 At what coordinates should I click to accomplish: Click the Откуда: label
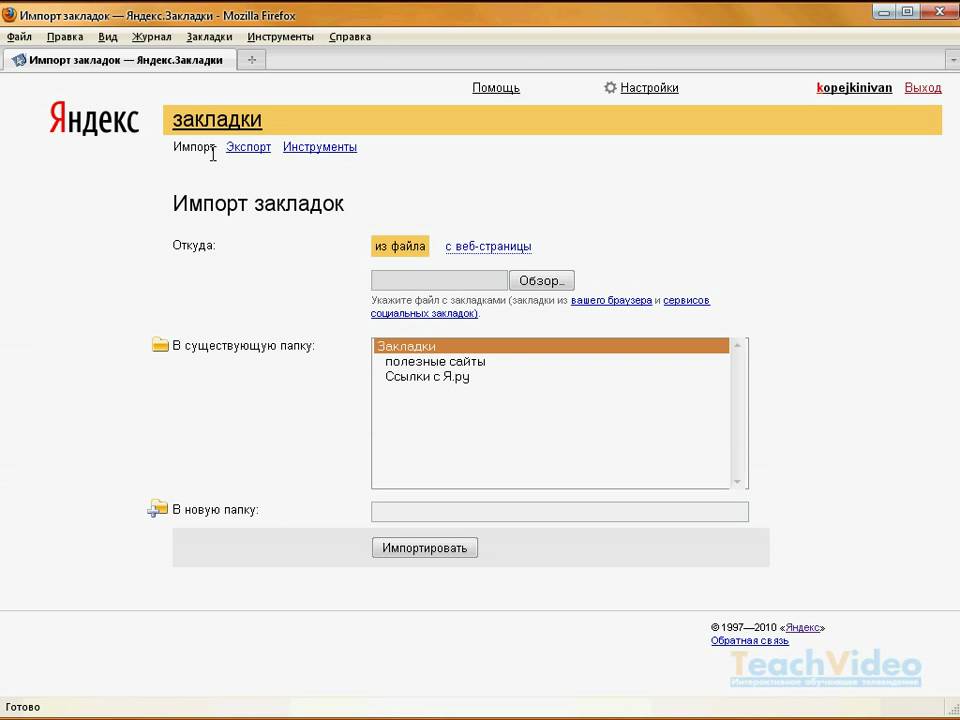(x=194, y=246)
